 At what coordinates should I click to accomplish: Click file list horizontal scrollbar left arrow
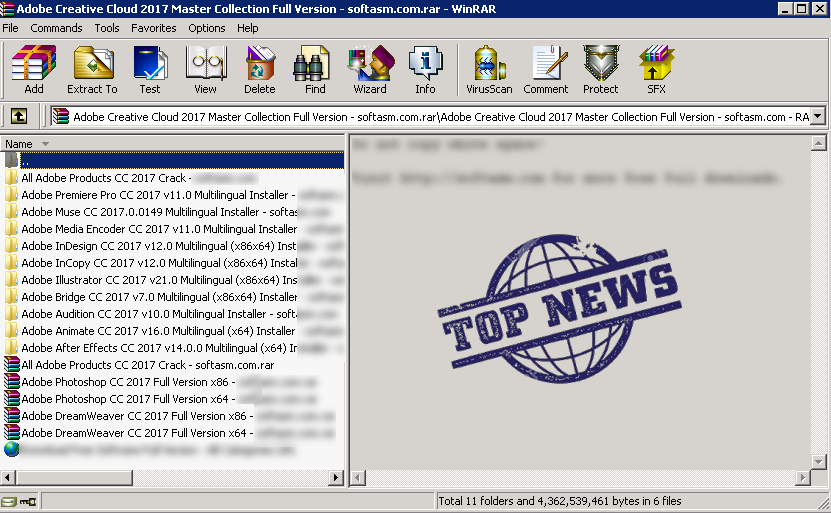click(x=7, y=477)
